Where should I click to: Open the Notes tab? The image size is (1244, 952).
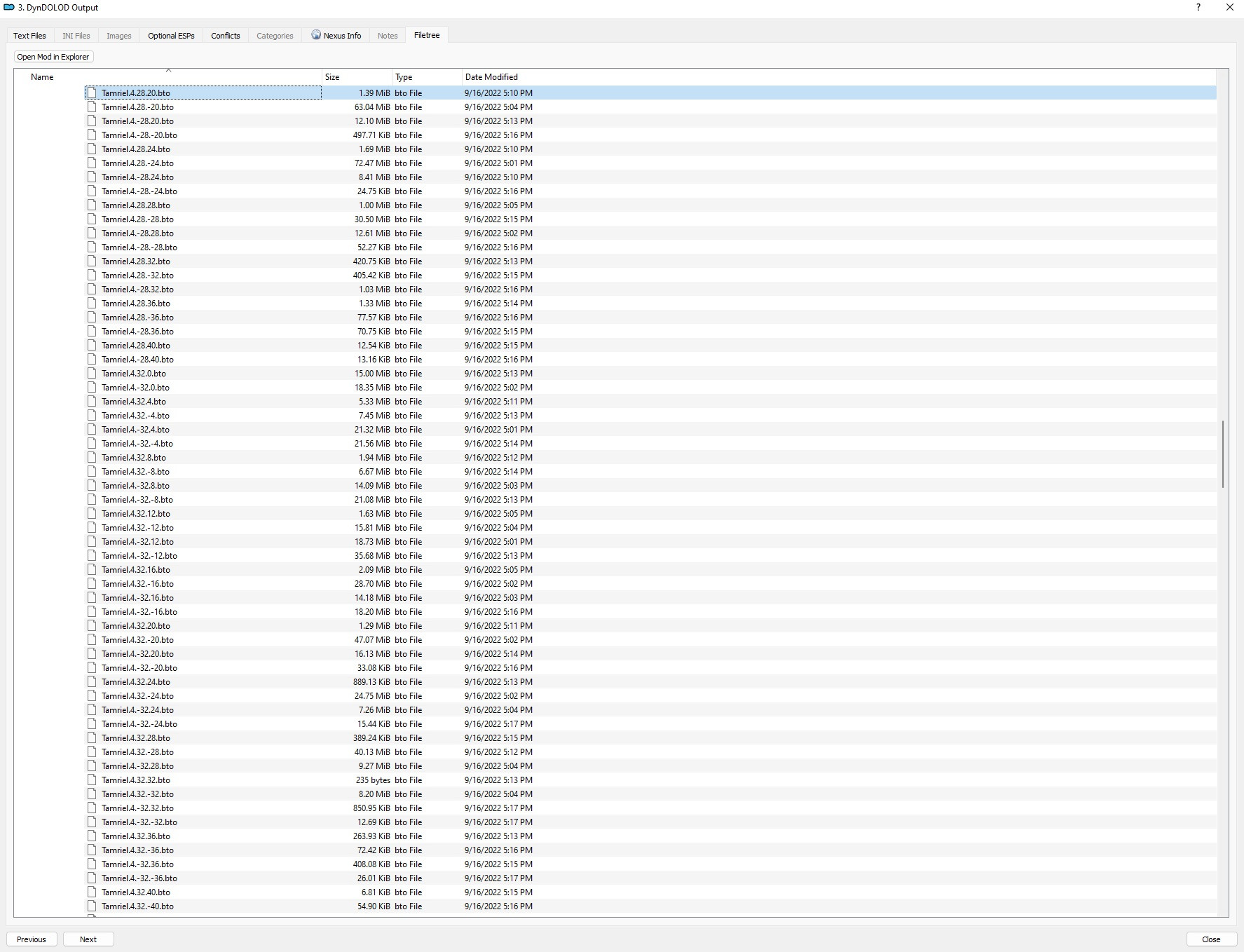[x=388, y=36]
